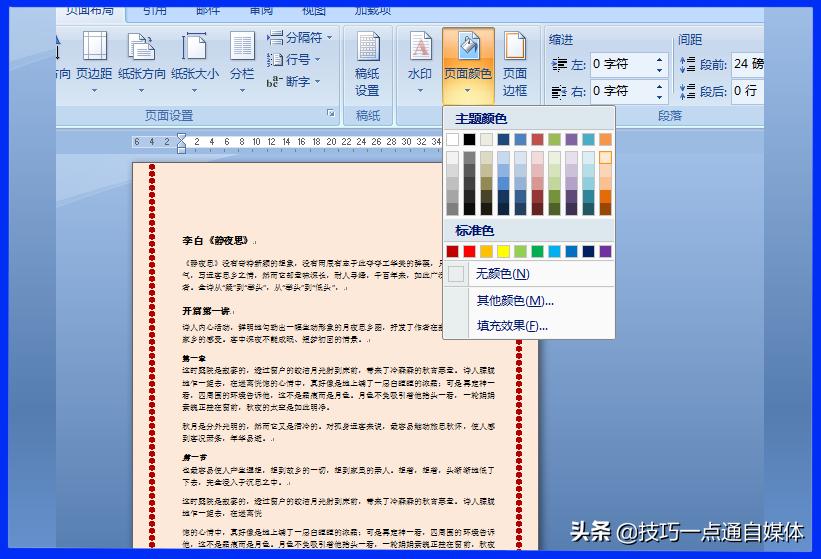Switch to the 审阅 ribbon tab
This screenshot has height=559, width=821.
pyautogui.click(x=261, y=10)
